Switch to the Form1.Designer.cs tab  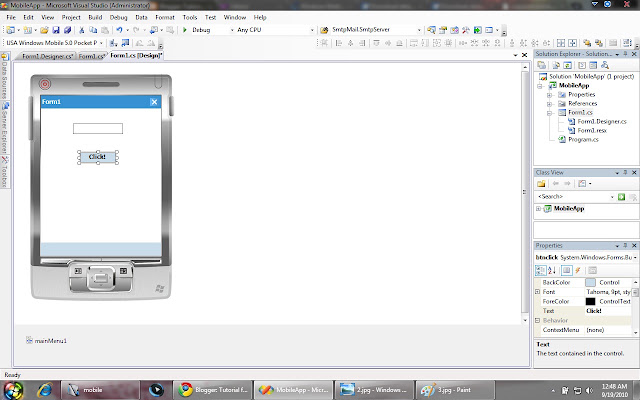[47, 56]
